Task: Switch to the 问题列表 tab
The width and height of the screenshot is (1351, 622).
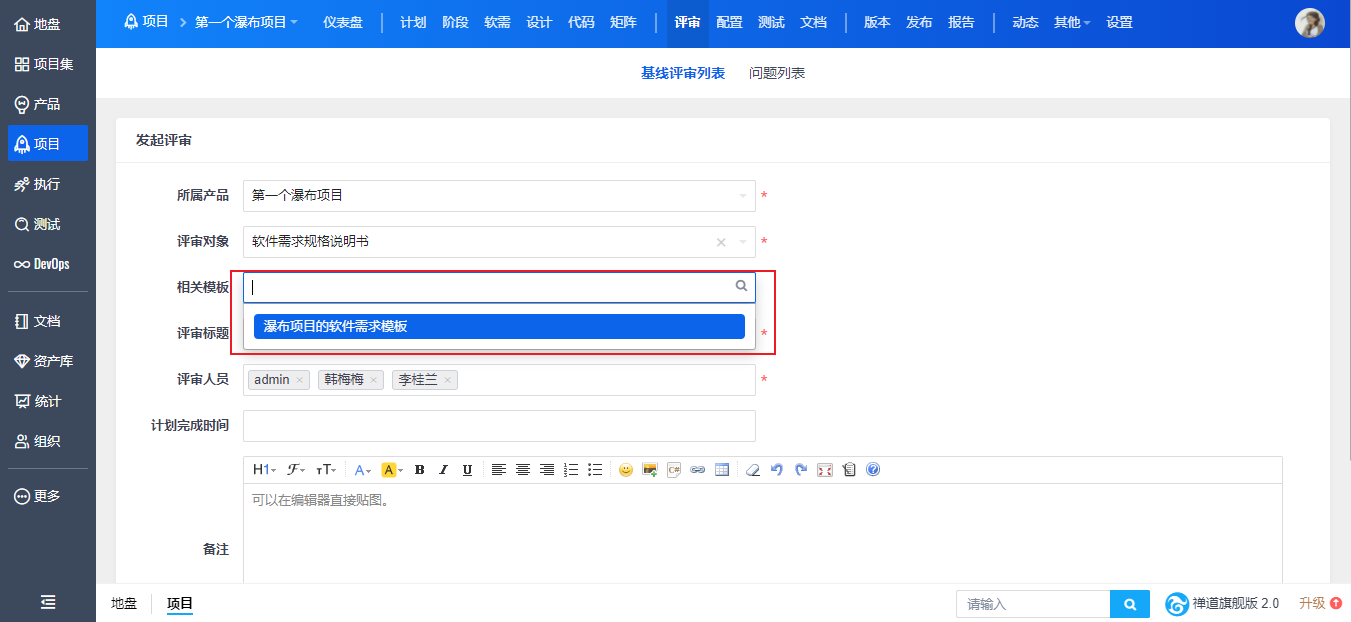Action: [x=777, y=73]
